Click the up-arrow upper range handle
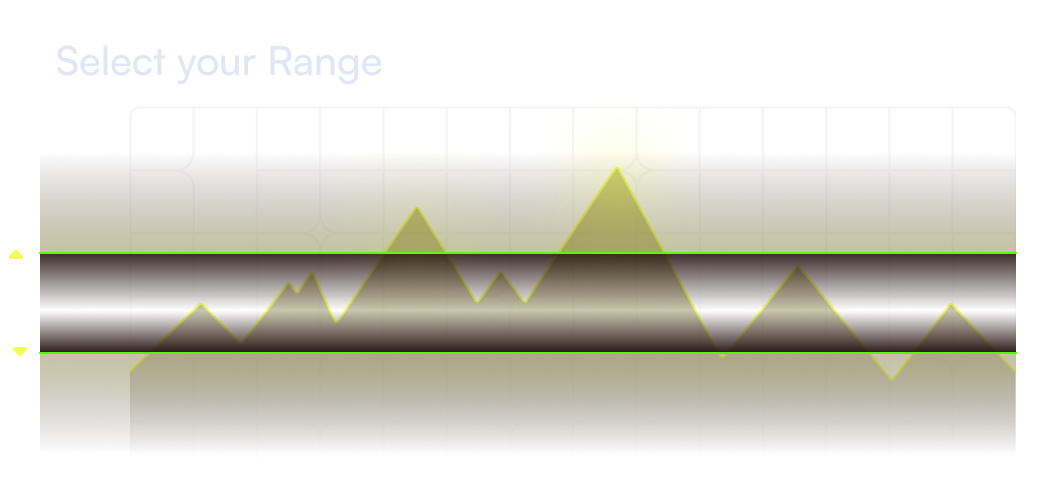 pyautogui.click(x=16, y=255)
